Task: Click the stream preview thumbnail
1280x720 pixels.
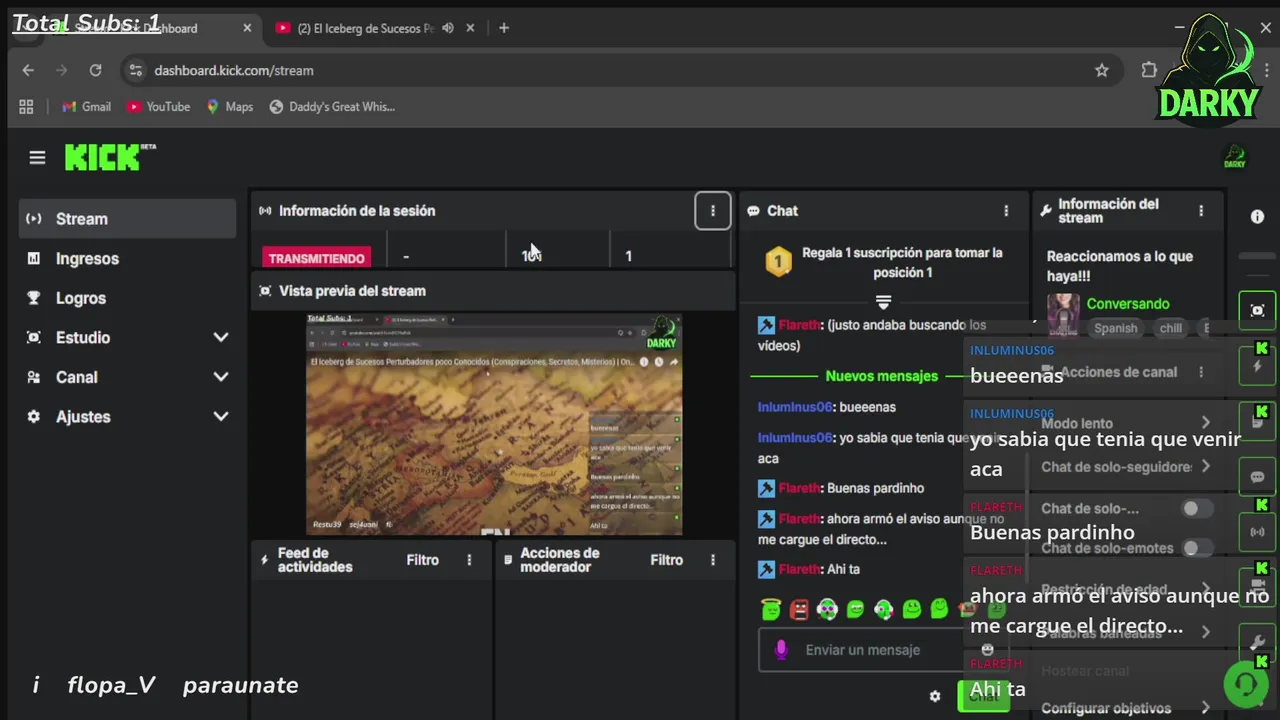Action: pyautogui.click(x=494, y=424)
